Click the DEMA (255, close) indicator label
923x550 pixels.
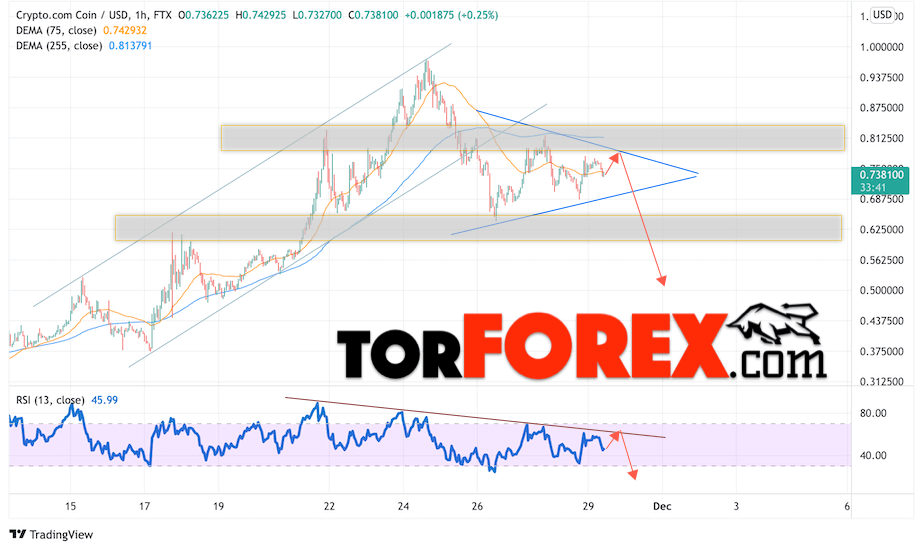click(x=59, y=46)
